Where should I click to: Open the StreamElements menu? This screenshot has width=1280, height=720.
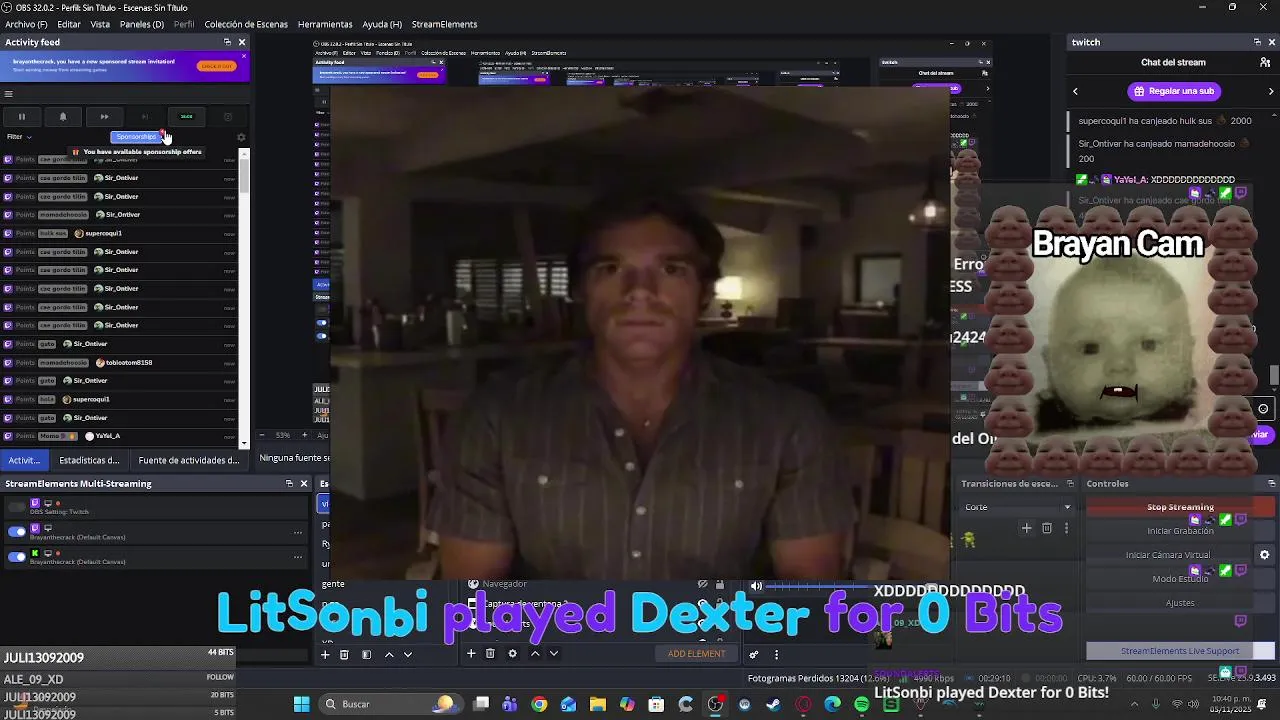tap(444, 24)
